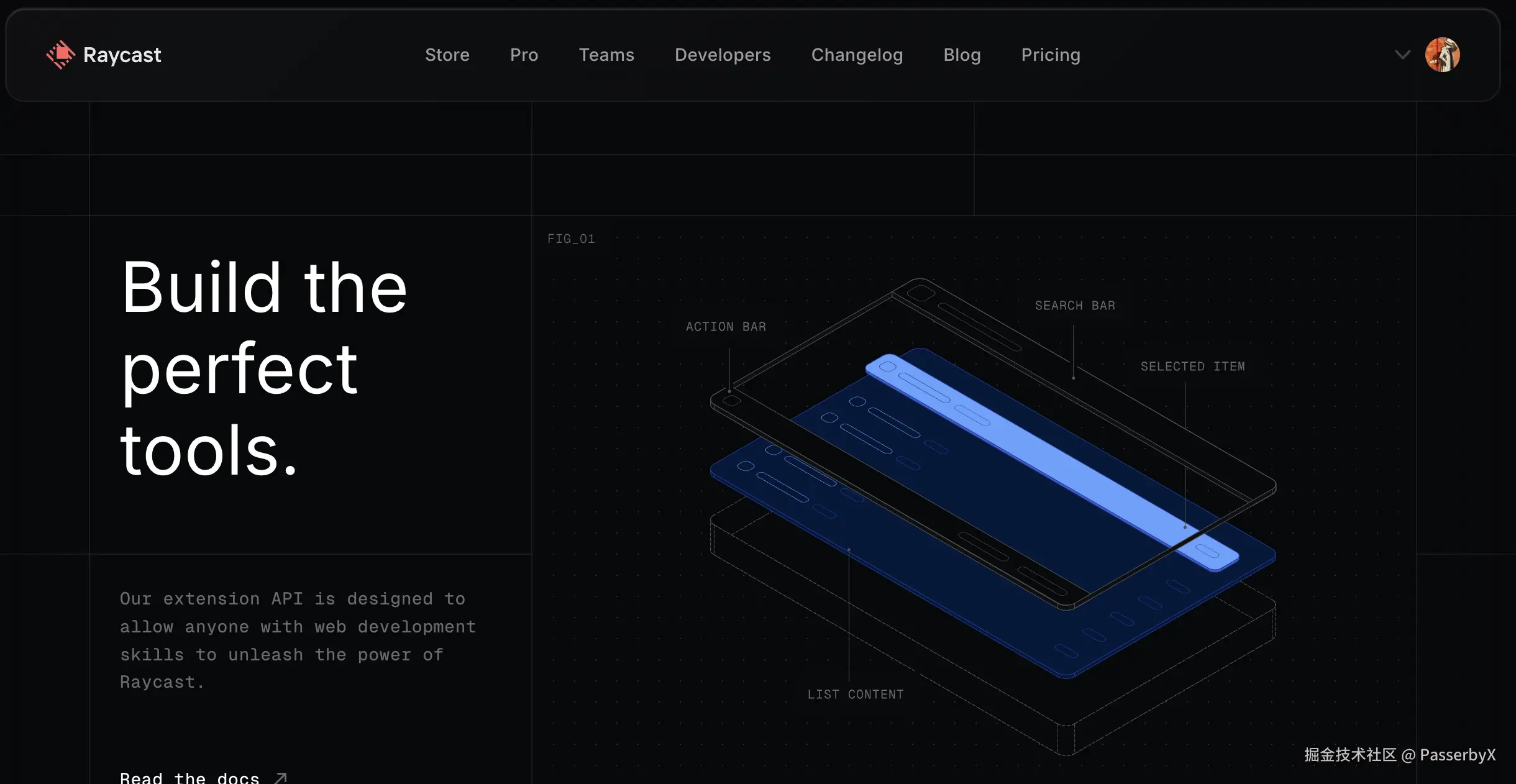Click the Raycast brand name text
Viewport: 1516px width, 784px height.
122,55
